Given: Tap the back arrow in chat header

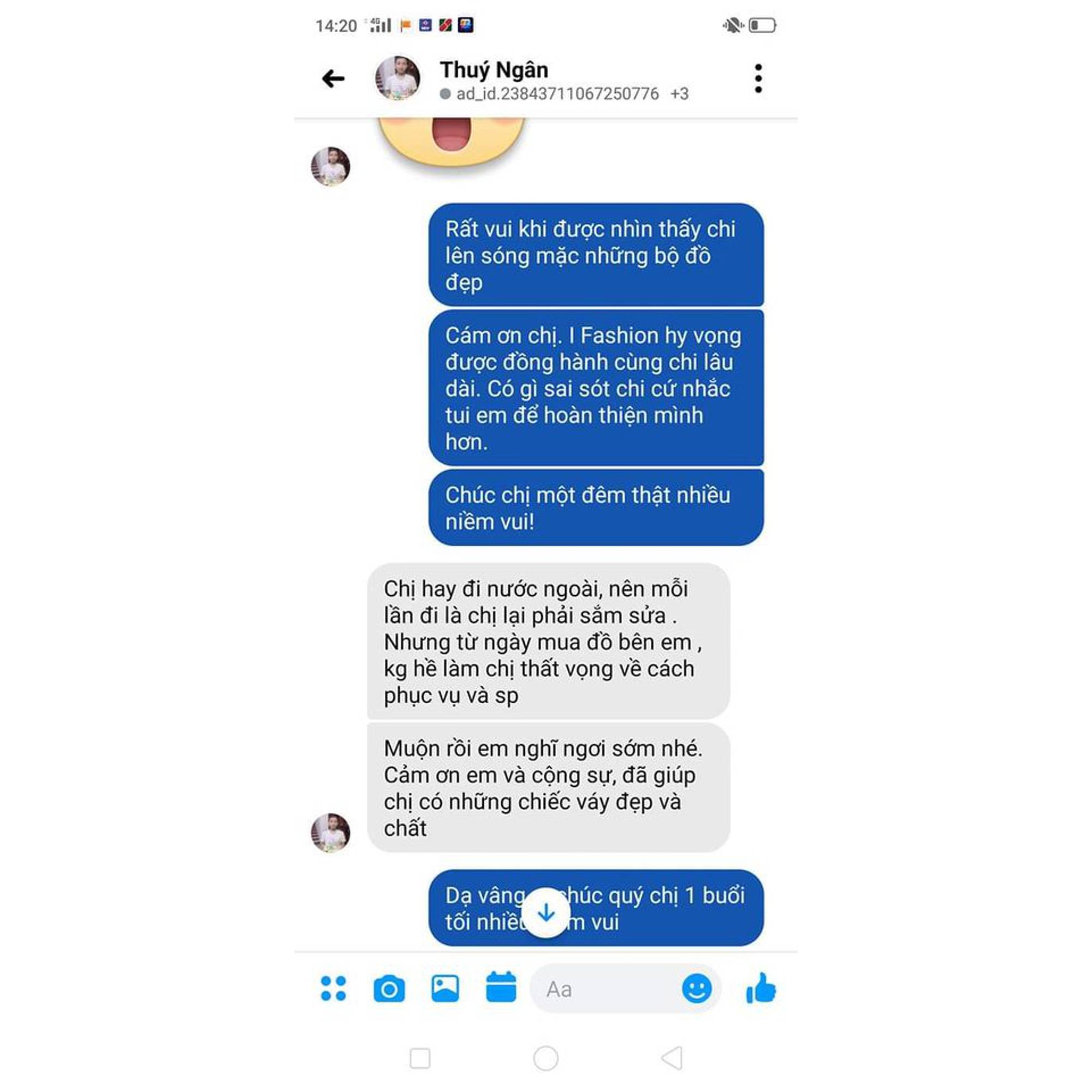Looking at the screenshot, I should [x=333, y=78].
